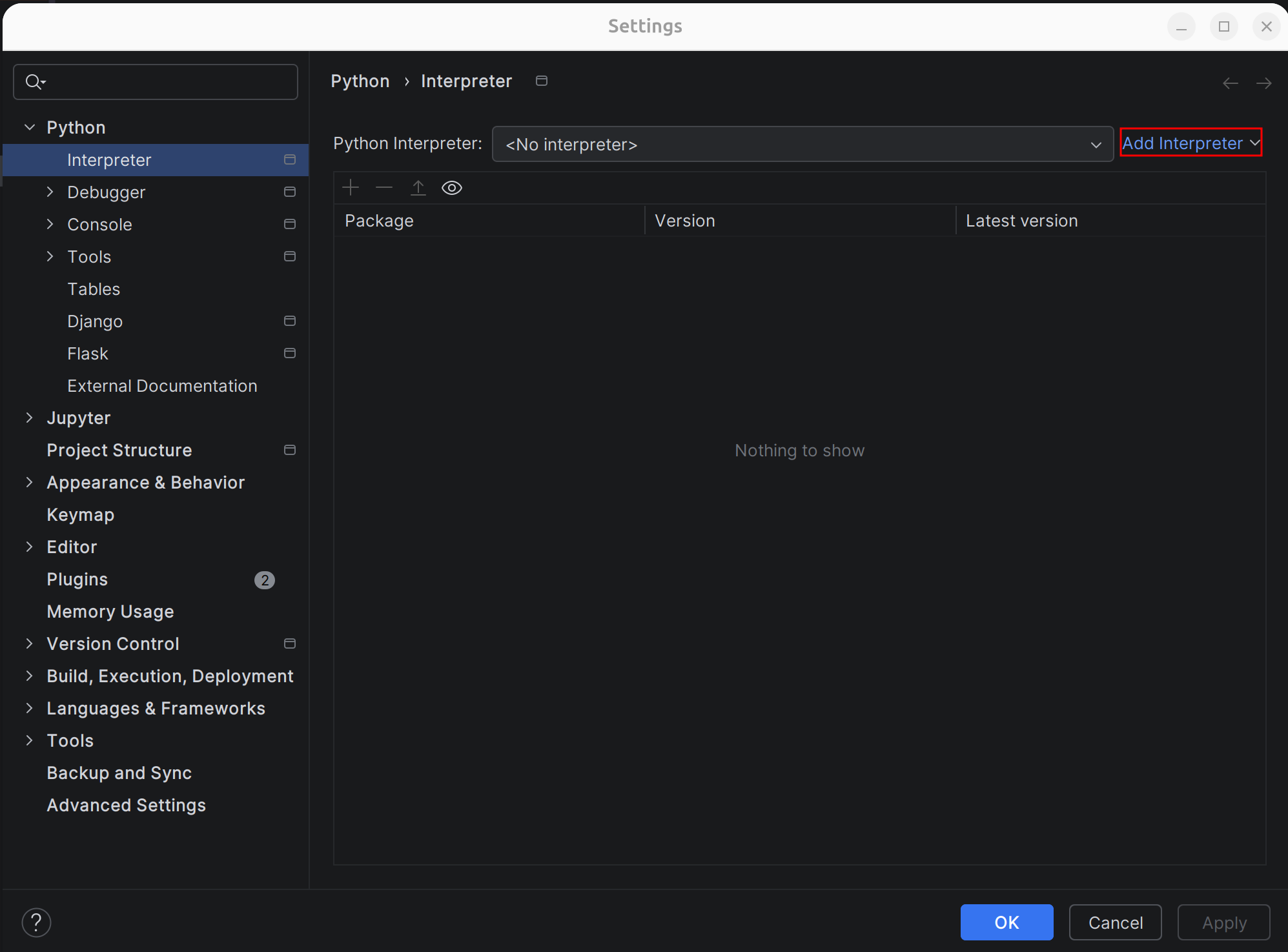1288x952 pixels.
Task: Click the back navigation arrow
Action: click(1230, 83)
